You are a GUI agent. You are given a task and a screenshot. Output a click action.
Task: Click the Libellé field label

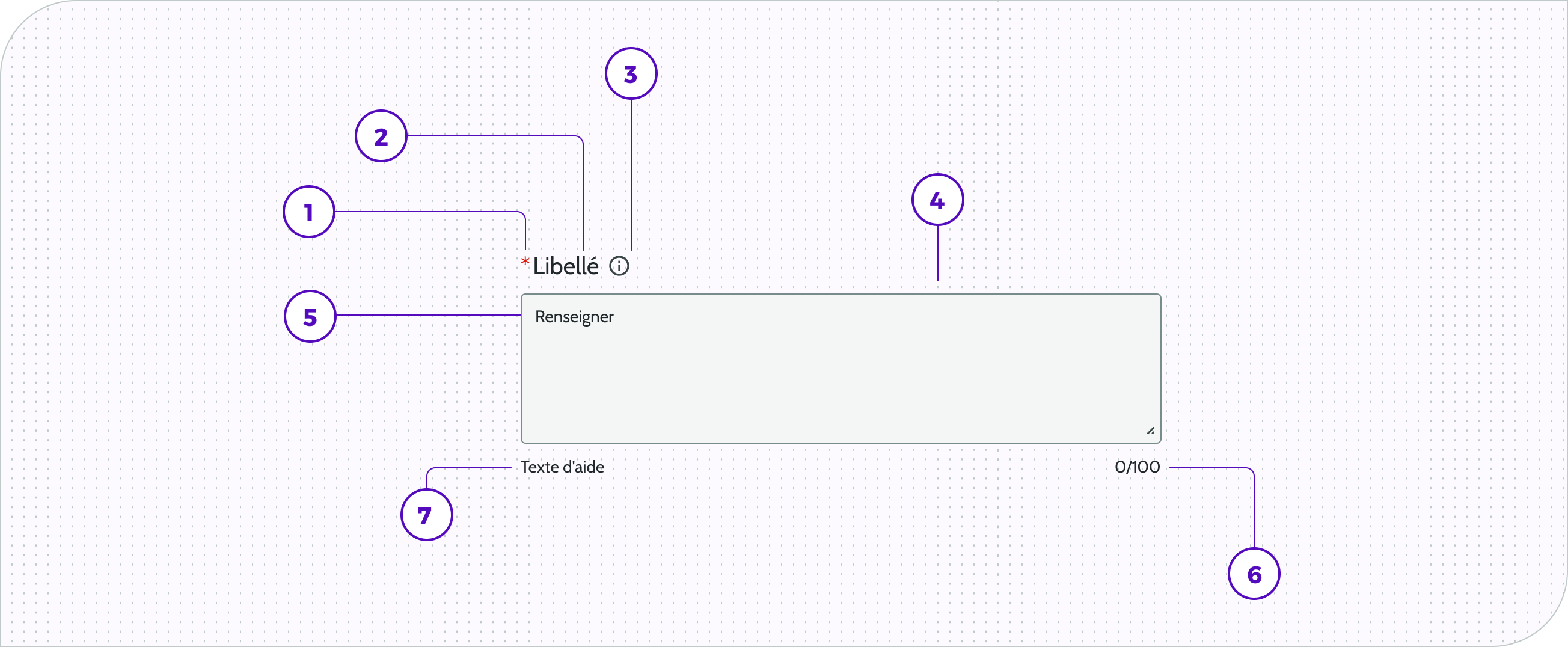tap(566, 266)
